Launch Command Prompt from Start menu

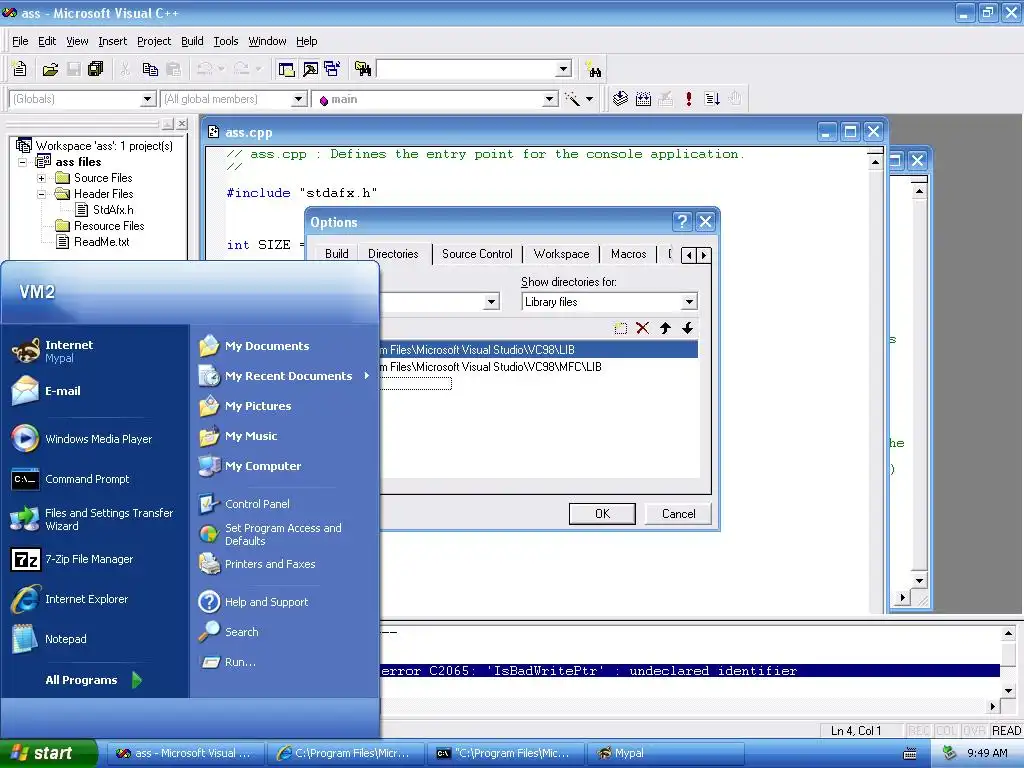(x=71, y=479)
